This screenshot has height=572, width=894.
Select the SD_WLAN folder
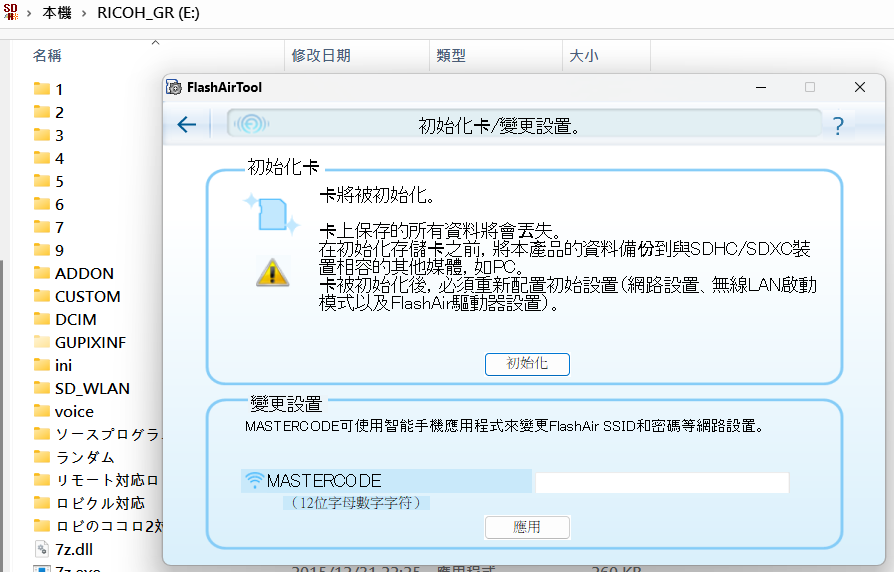pyautogui.click(x=82, y=388)
